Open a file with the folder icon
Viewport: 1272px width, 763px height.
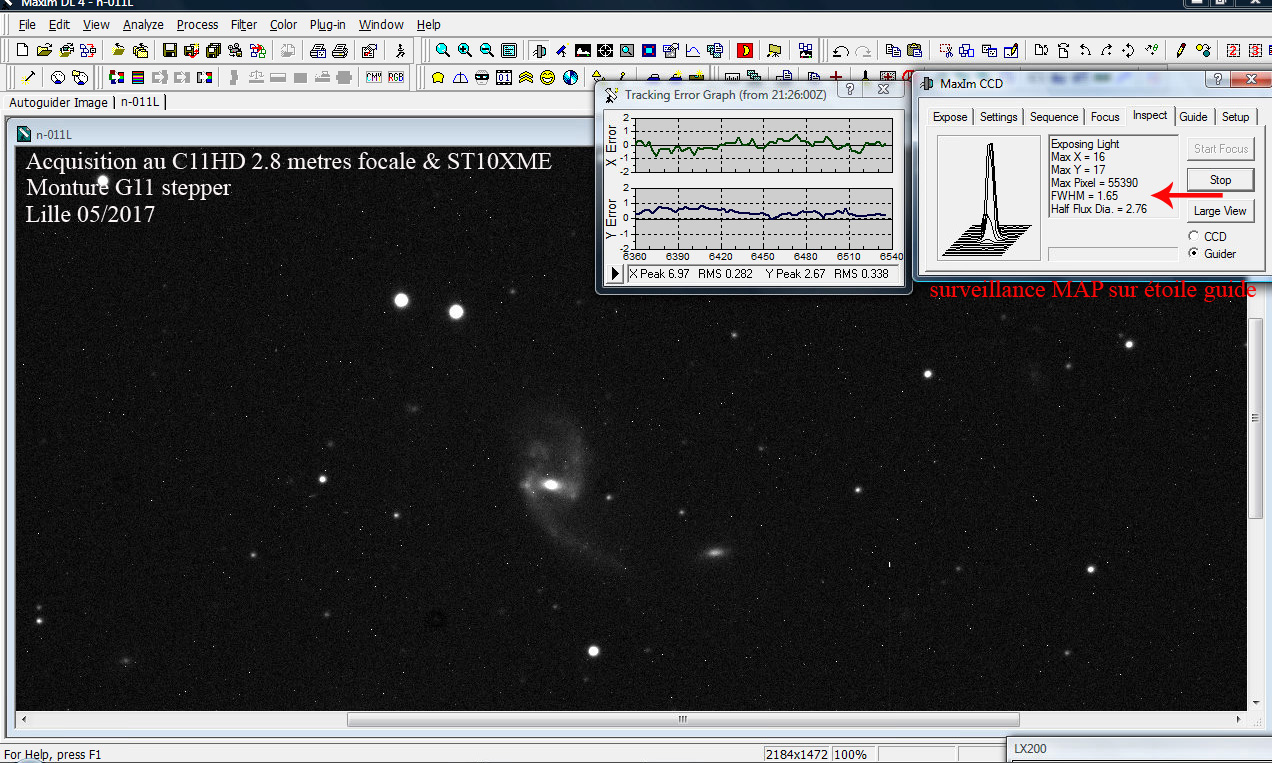[x=44, y=50]
